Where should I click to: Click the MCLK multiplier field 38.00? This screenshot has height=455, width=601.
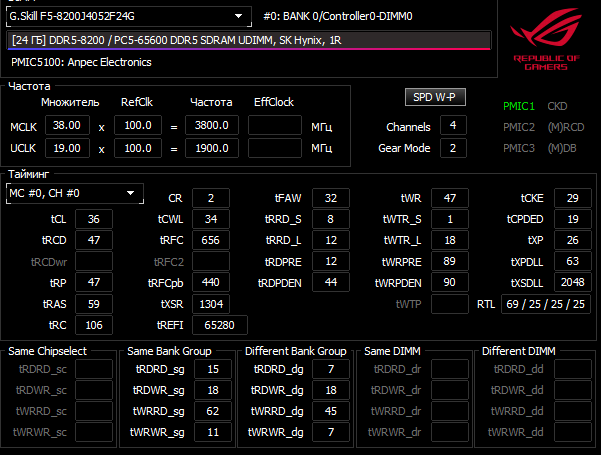coord(67,125)
